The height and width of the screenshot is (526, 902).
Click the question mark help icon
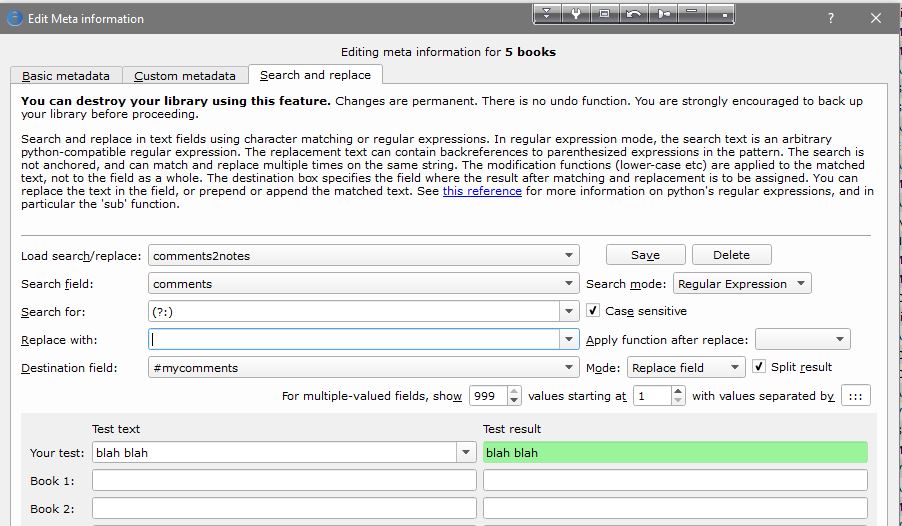[x=831, y=18]
